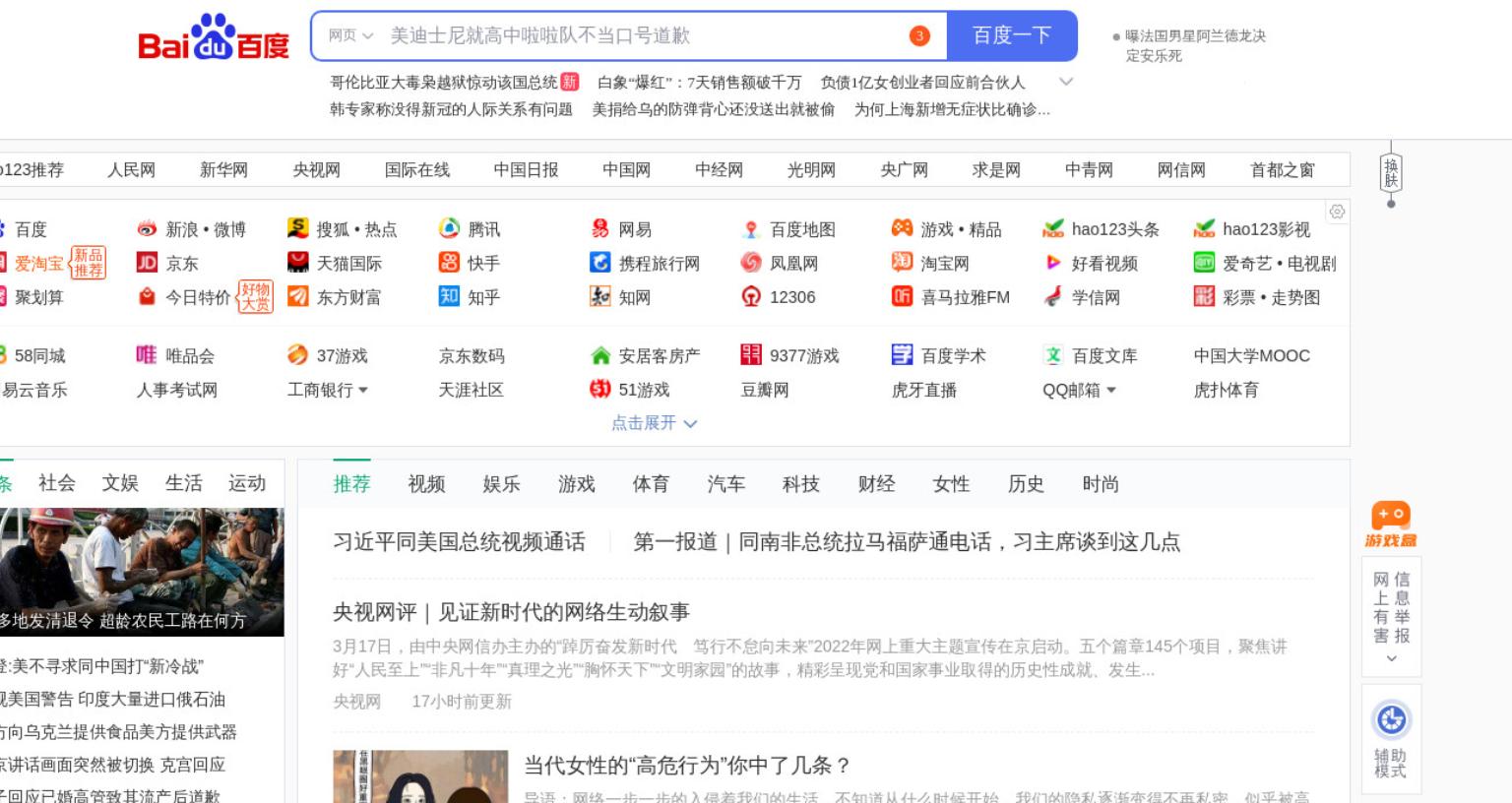The image size is (1512, 803).
Task: Switch to the 财经 tab
Action: click(x=876, y=483)
